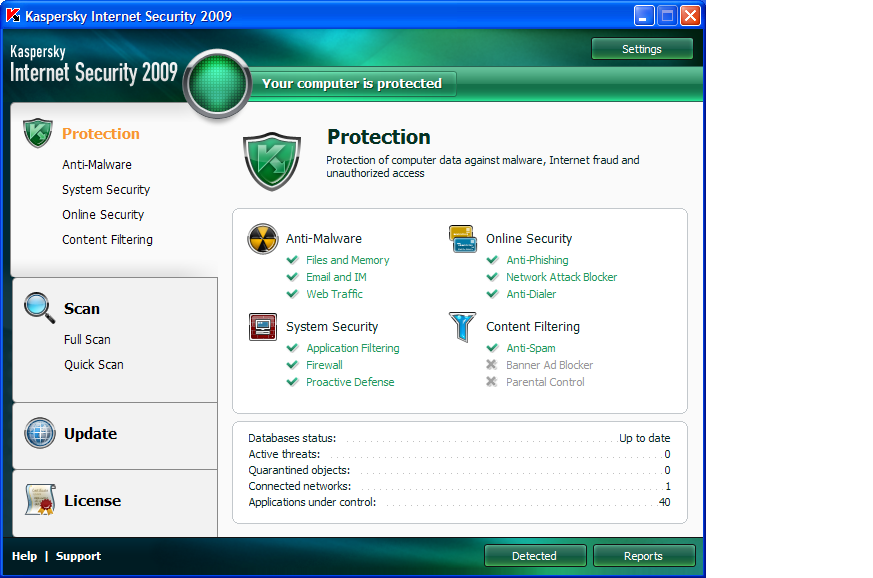This screenshot has height=578, width=873.
Task: Click the 'Your computer is protected' banner
Action: 352,84
